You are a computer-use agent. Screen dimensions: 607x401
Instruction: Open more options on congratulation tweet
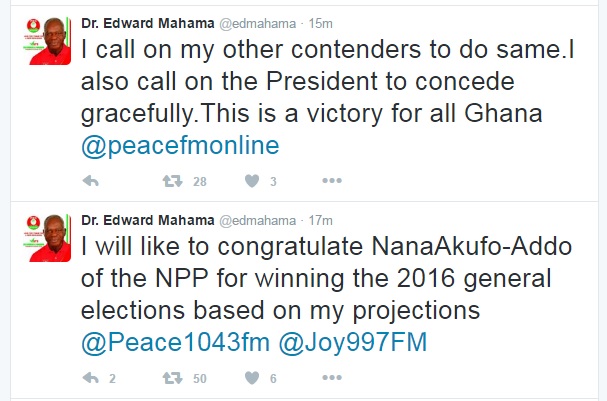332,378
